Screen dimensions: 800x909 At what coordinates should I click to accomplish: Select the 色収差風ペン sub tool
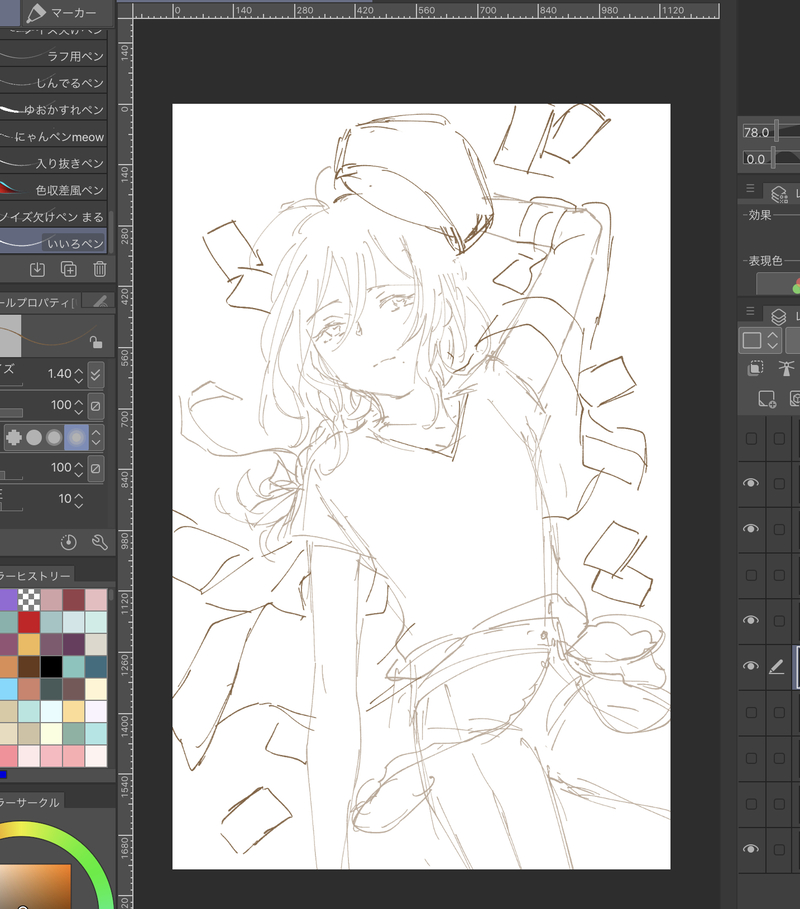pos(53,190)
